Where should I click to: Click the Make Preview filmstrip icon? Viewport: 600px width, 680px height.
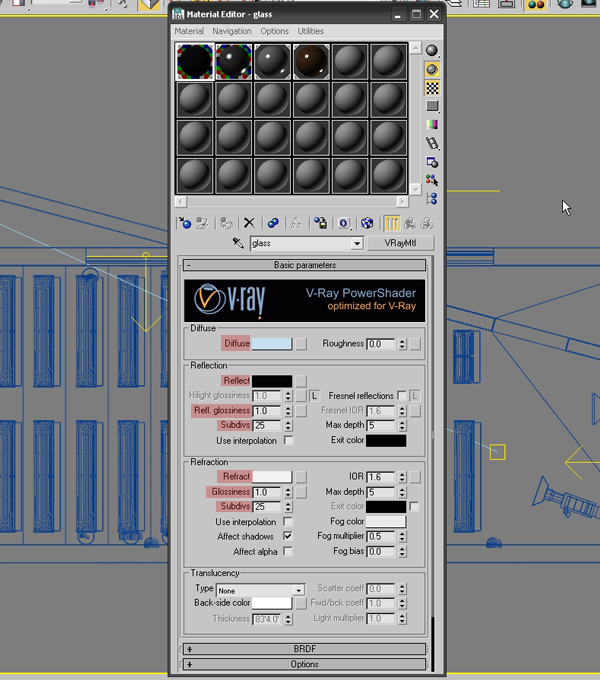click(432, 144)
